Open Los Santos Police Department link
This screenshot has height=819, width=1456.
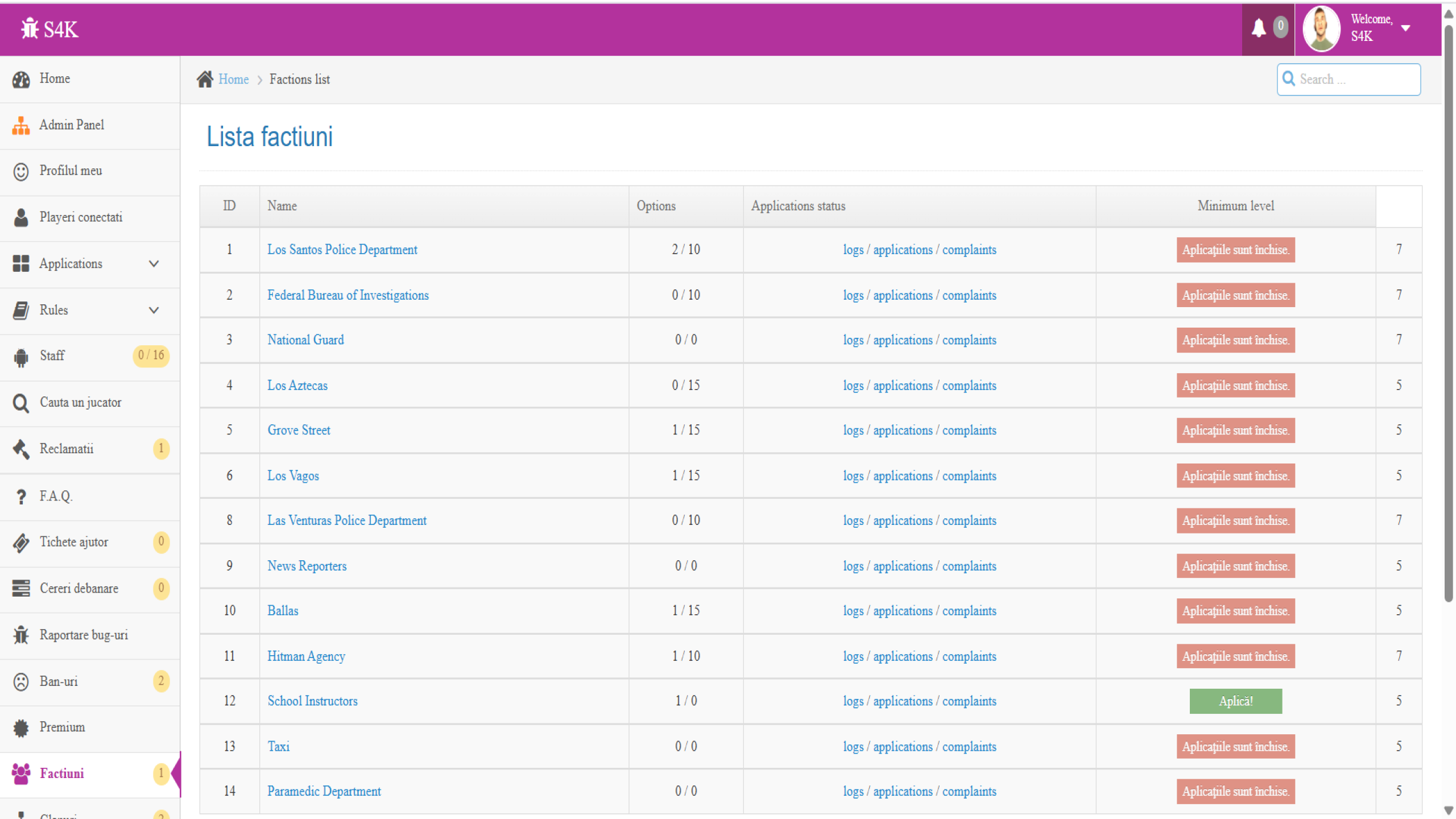342,250
